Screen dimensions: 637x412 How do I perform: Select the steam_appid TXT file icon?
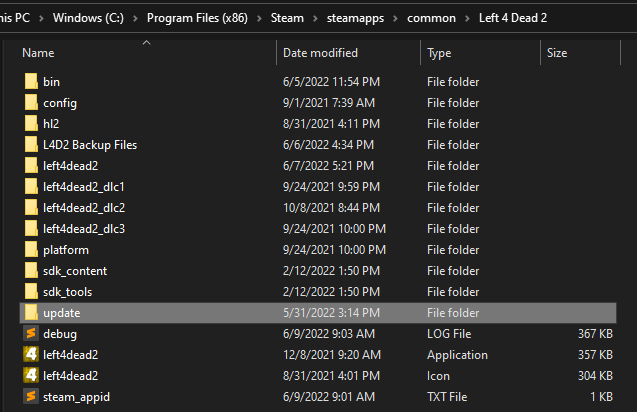pos(30,397)
